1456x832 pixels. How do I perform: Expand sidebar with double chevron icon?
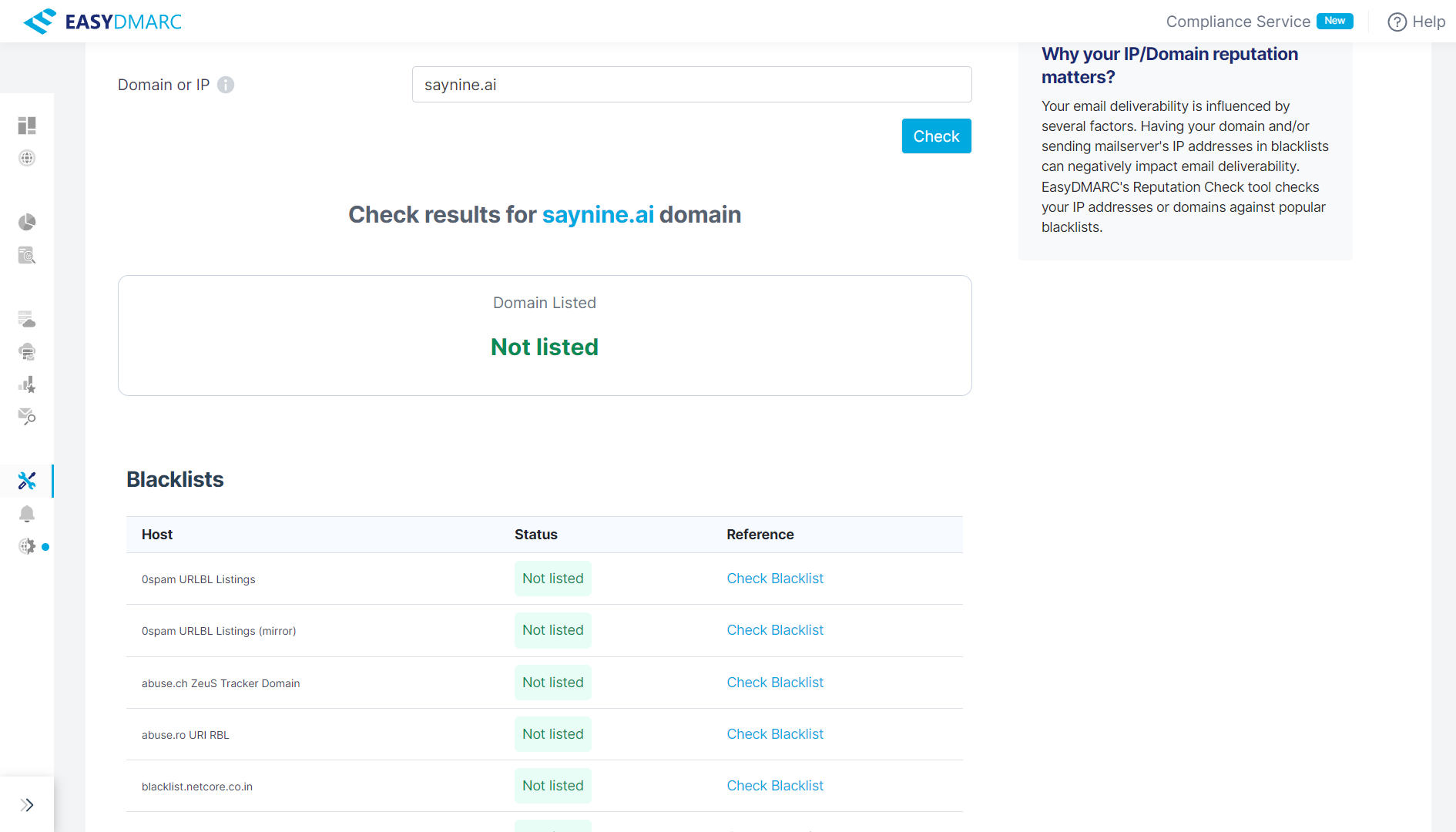pos(27,805)
